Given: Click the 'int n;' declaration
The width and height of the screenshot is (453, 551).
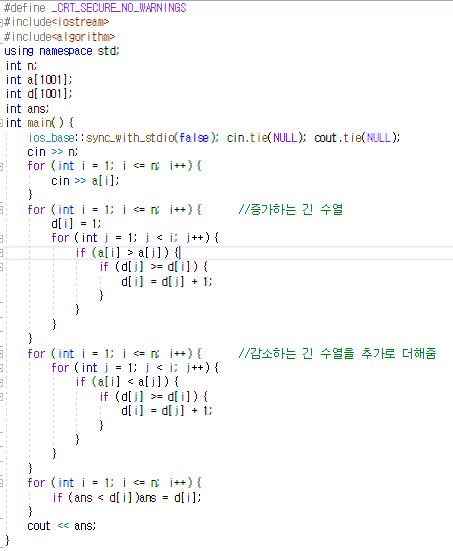Looking at the screenshot, I should pos(21,66).
